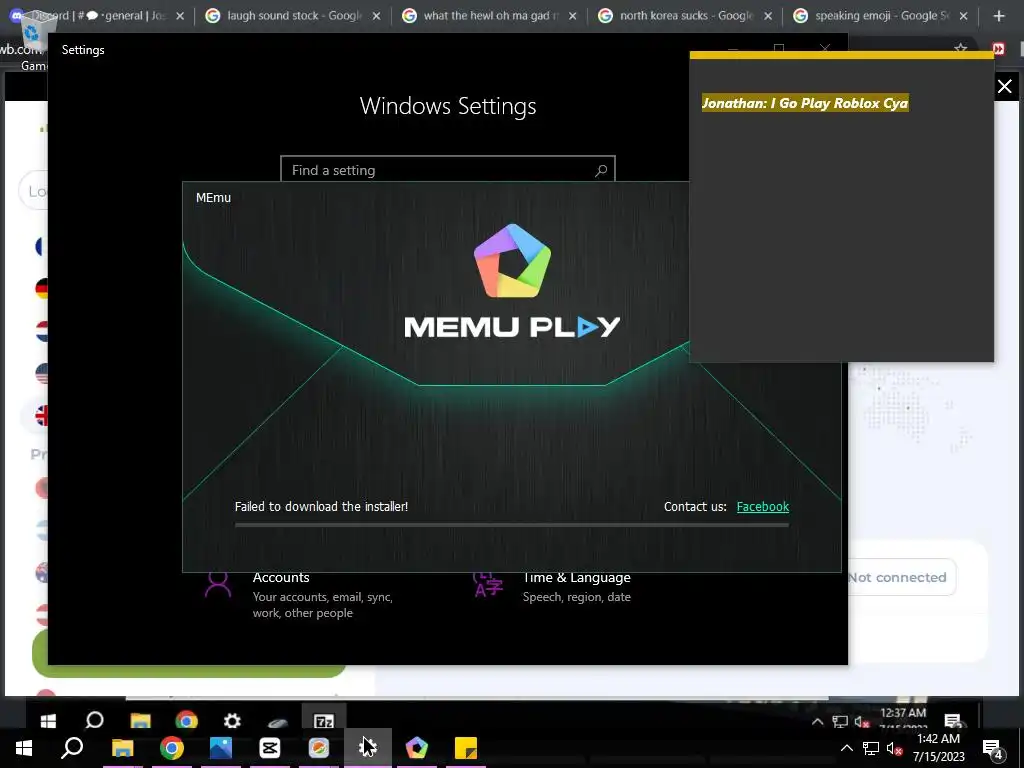Click the magnifier icon in Find a setting
The height and width of the screenshot is (768, 1024).
pyautogui.click(x=601, y=170)
